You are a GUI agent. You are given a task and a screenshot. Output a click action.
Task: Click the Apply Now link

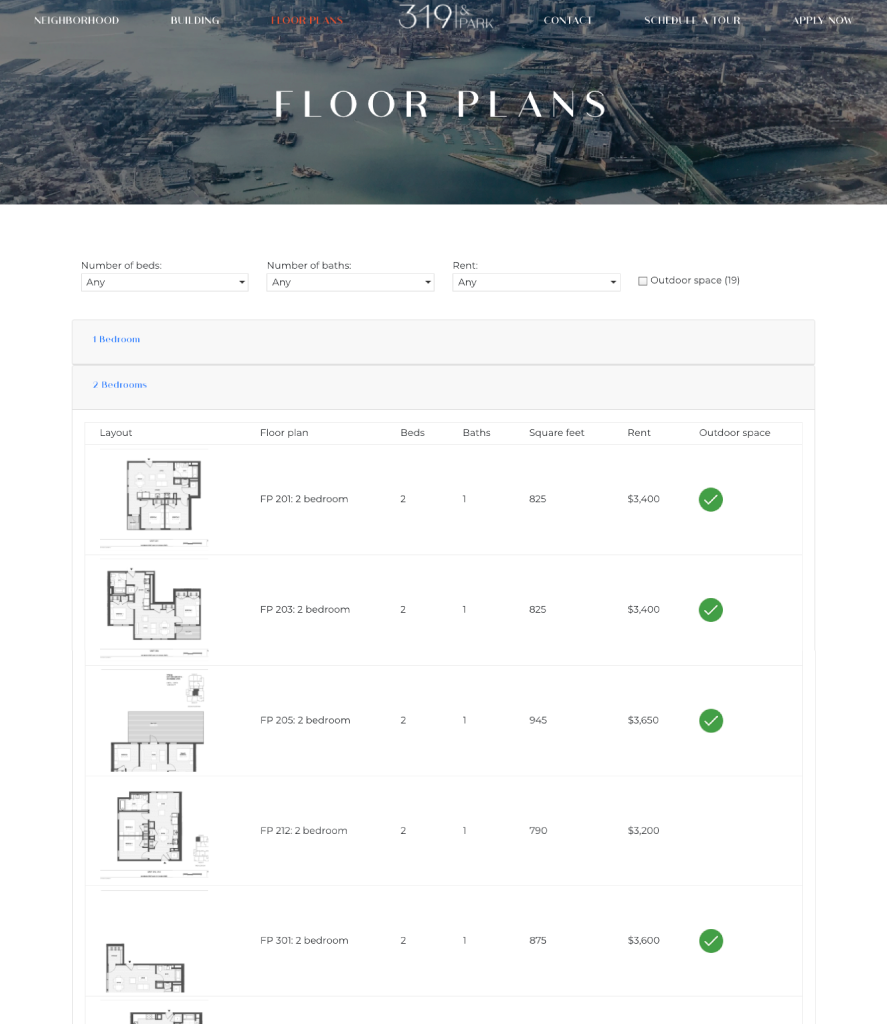(823, 20)
